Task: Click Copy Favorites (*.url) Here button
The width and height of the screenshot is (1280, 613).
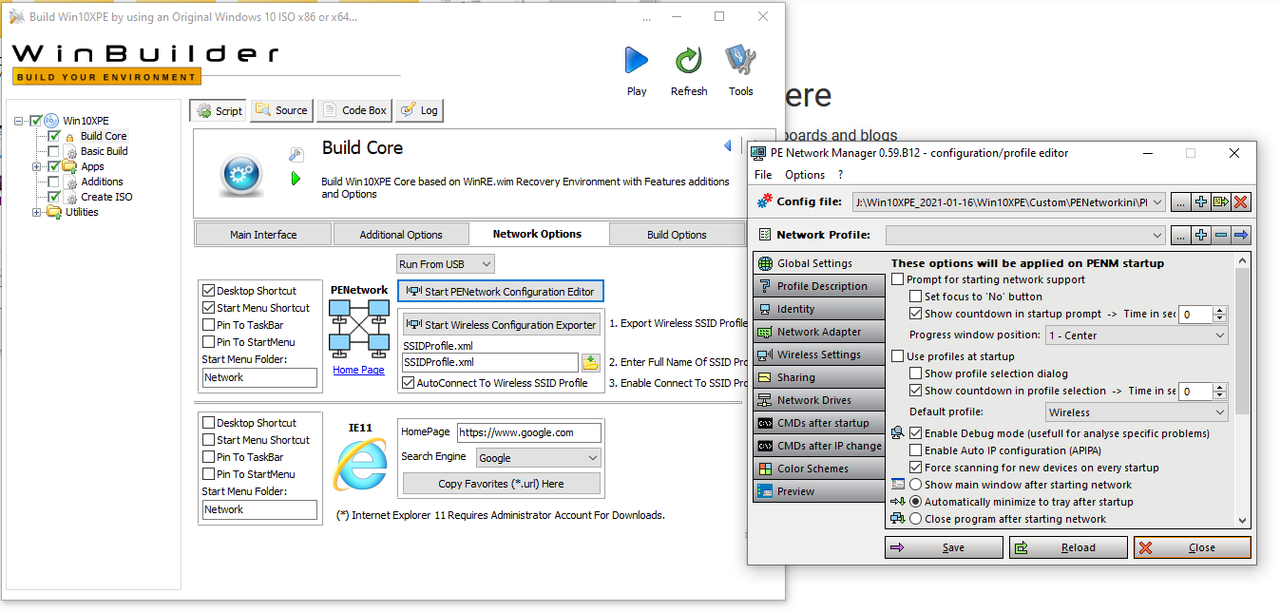Action: (x=501, y=483)
